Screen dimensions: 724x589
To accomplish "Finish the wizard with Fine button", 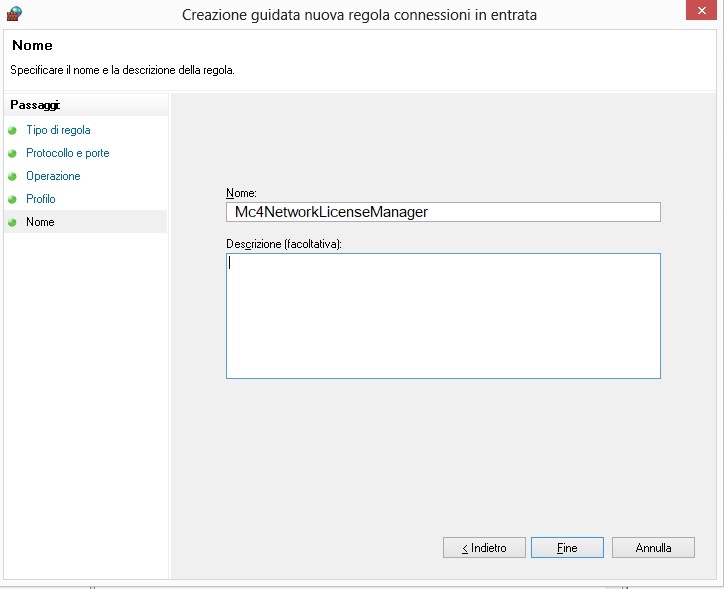I will 567,548.
